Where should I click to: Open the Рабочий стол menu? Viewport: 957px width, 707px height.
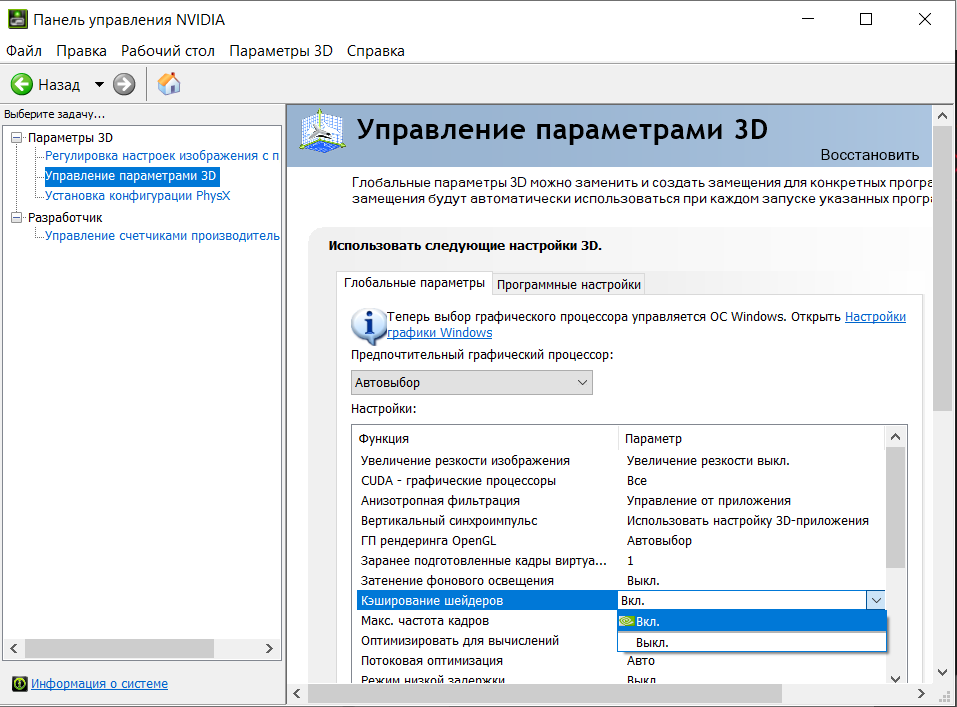(x=168, y=51)
